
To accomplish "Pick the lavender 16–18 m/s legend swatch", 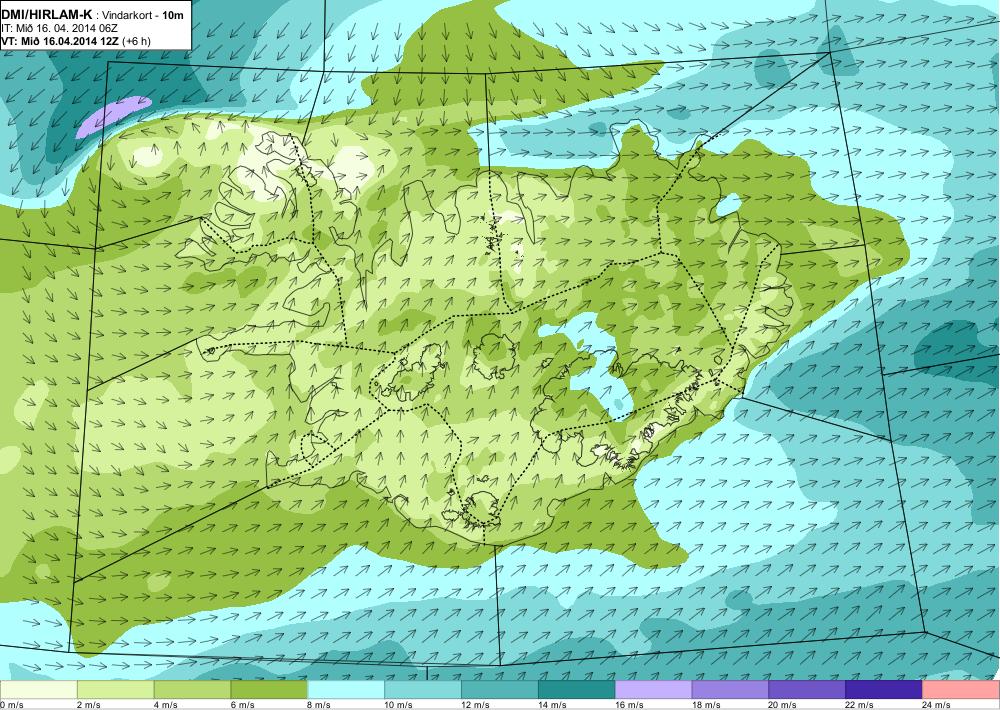I will click(653, 690).
